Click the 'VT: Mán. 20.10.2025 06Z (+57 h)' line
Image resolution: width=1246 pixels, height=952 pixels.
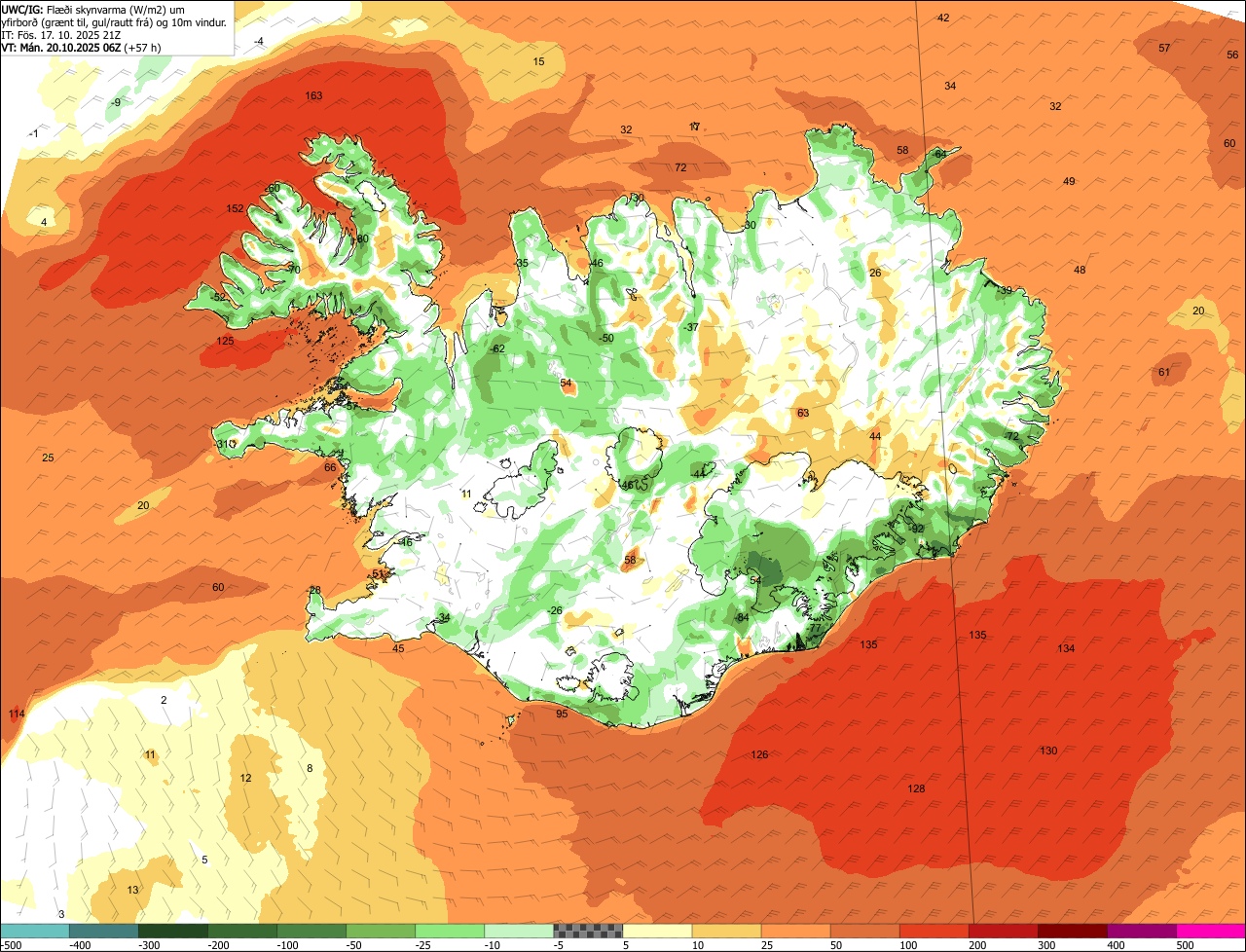(82, 47)
